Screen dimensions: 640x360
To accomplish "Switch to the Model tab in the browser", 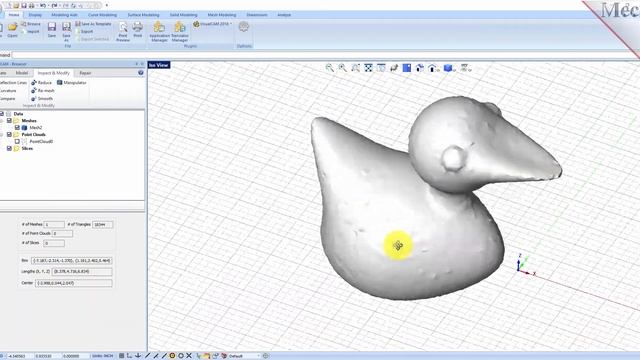I will pyautogui.click(x=22, y=73).
